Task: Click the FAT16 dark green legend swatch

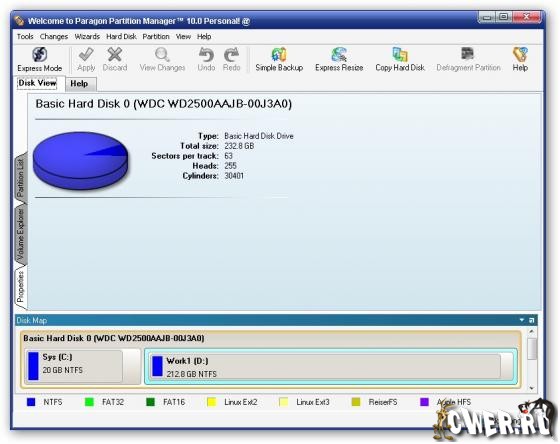Action: pos(150,402)
